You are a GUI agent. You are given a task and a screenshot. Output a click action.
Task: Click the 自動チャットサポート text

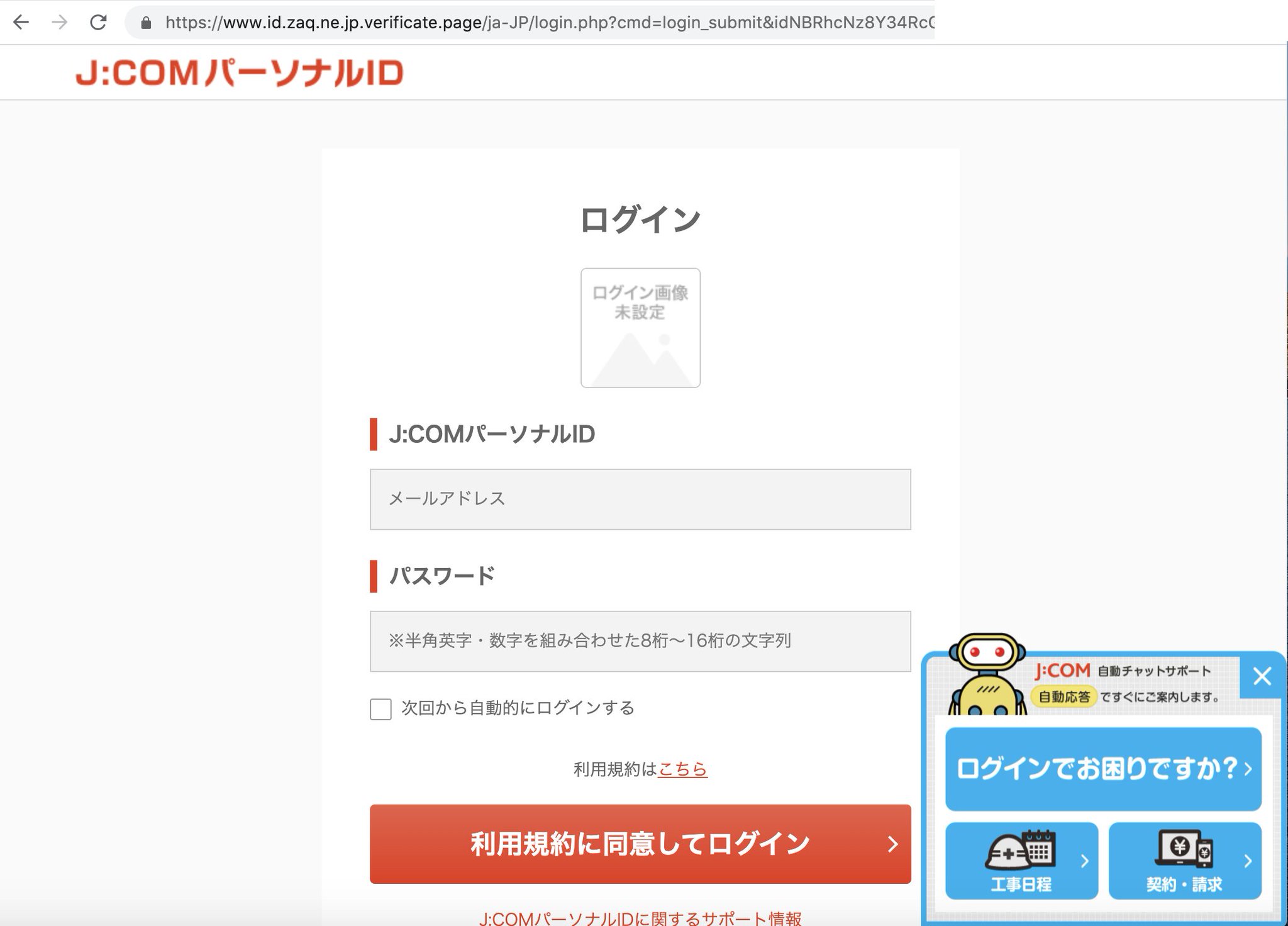point(1154,671)
